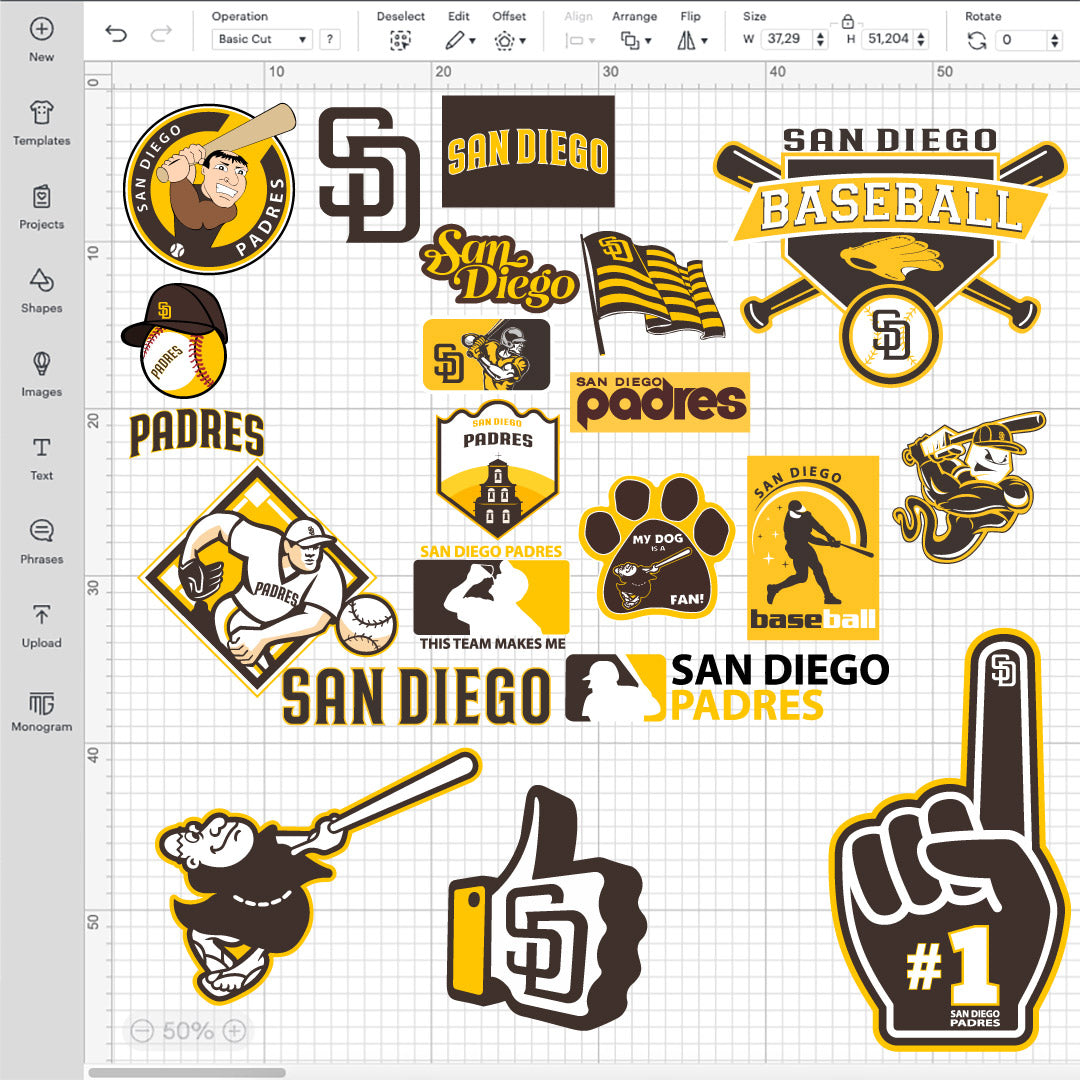Expand the Edit dropdown
The image size is (1080, 1080).
coord(460,40)
